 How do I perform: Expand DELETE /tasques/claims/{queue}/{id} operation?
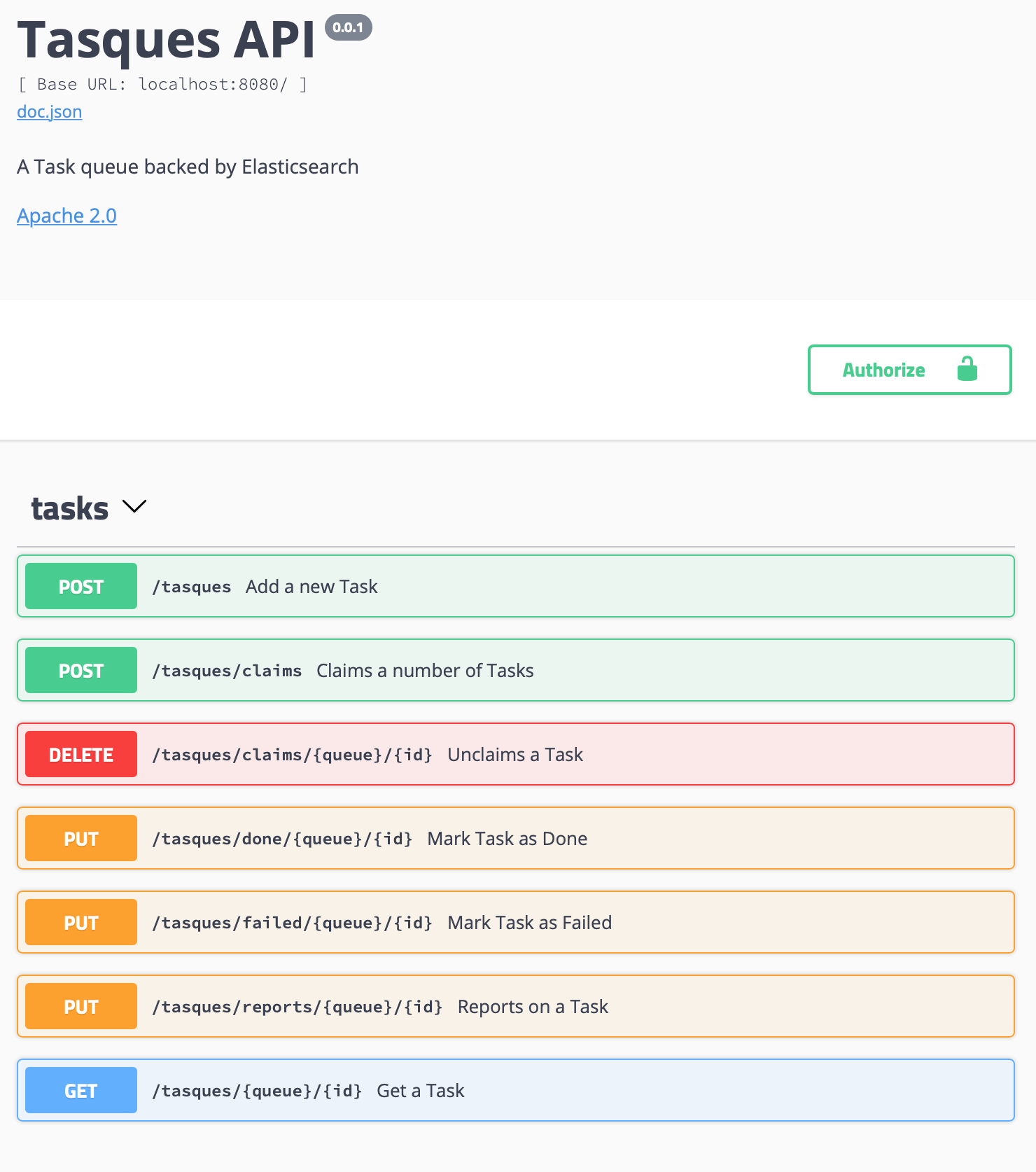[516, 754]
